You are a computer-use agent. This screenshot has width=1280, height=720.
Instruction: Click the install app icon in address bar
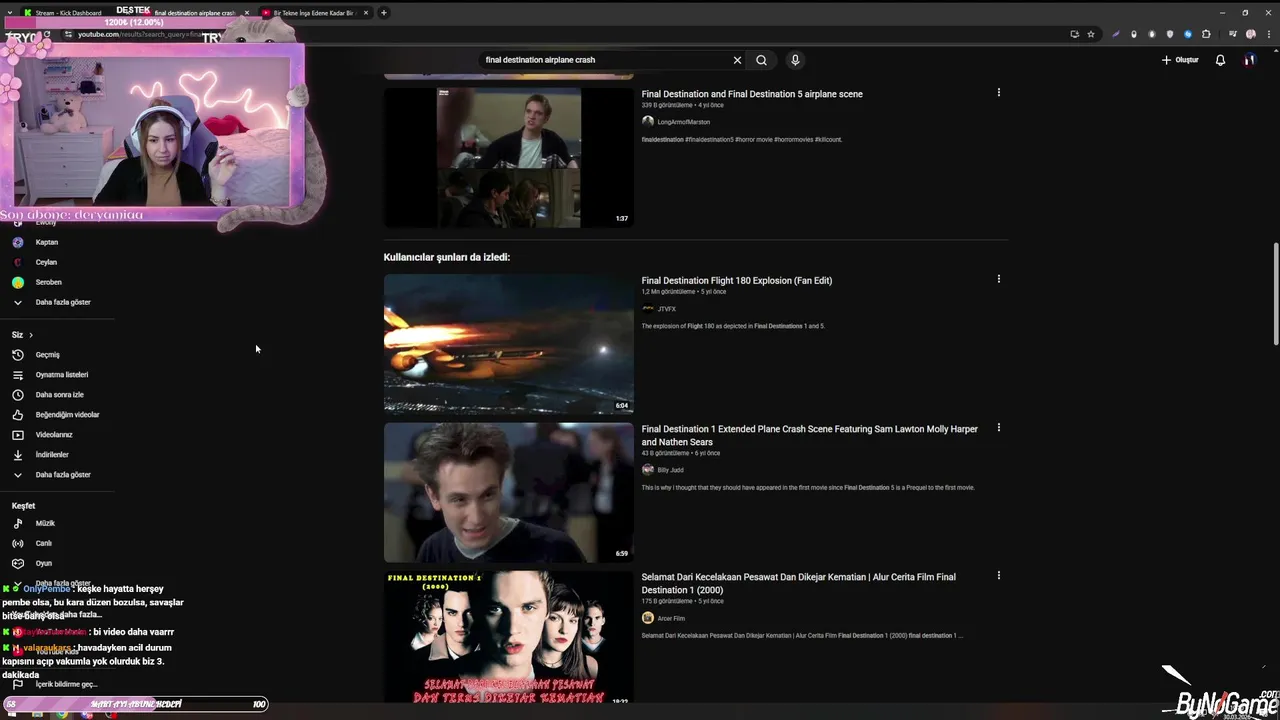(x=1074, y=34)
